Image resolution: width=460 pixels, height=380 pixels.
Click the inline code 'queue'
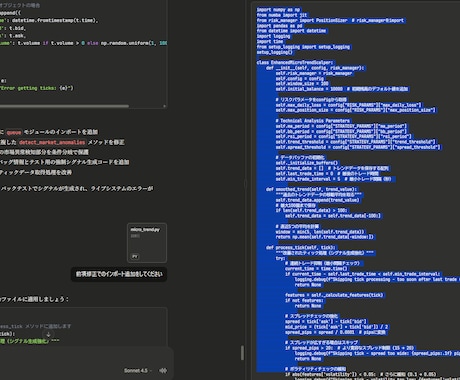point(14,132)
